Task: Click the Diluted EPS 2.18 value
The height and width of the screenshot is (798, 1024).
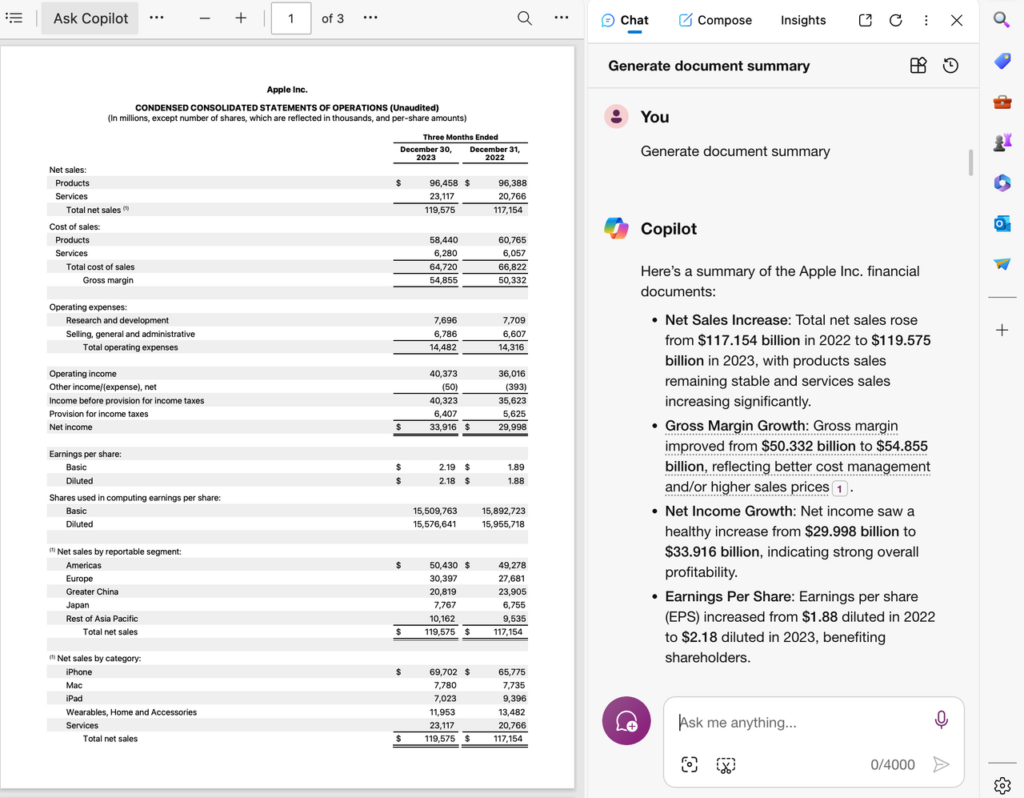Action: coord(447,481)
